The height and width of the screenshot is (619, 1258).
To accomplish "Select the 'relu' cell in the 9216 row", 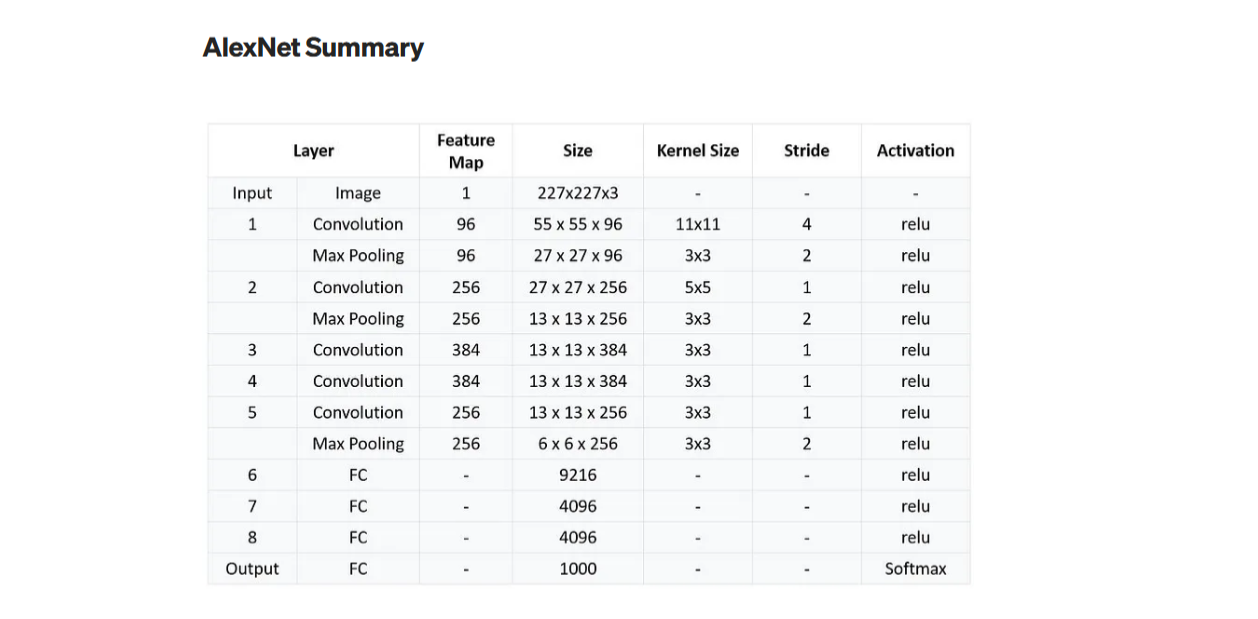I will coord(915,475).
